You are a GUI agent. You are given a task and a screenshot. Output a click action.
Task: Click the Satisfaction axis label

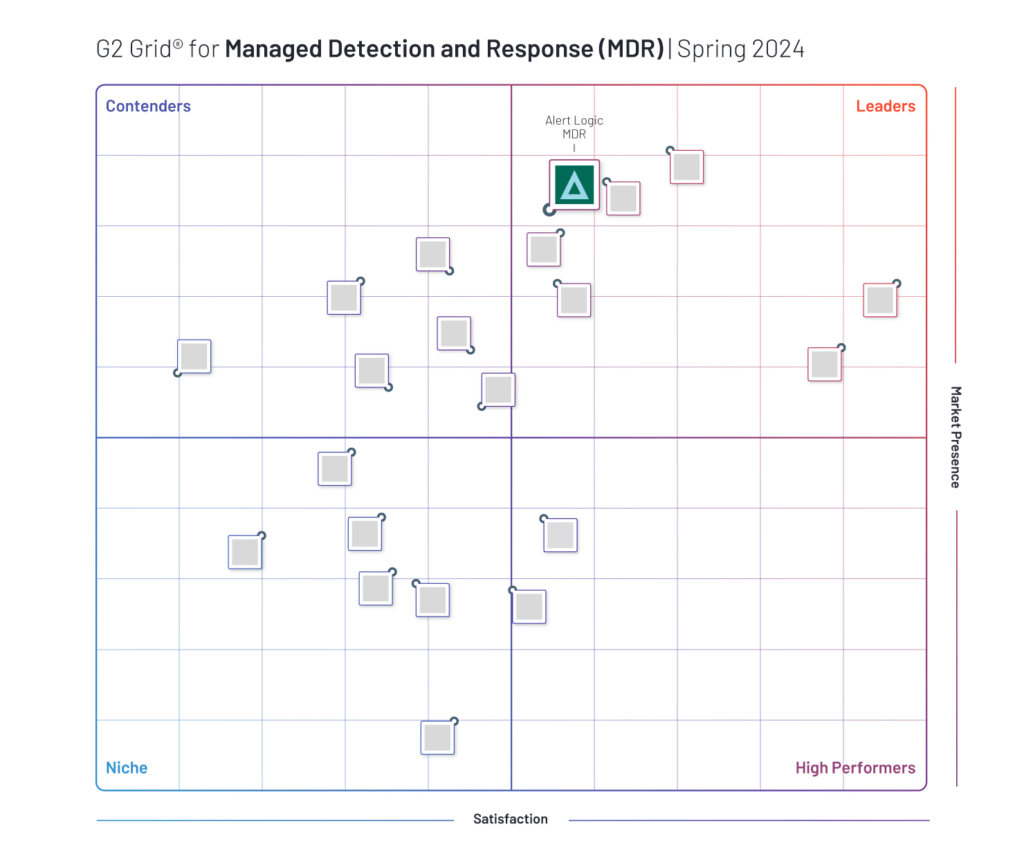point(510,819)
